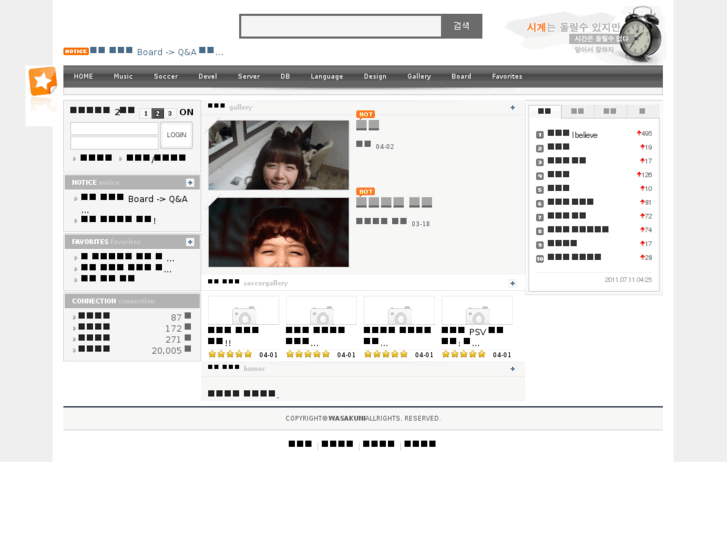
Task: Click gallery post date 03-18
Action: point(421,224)
